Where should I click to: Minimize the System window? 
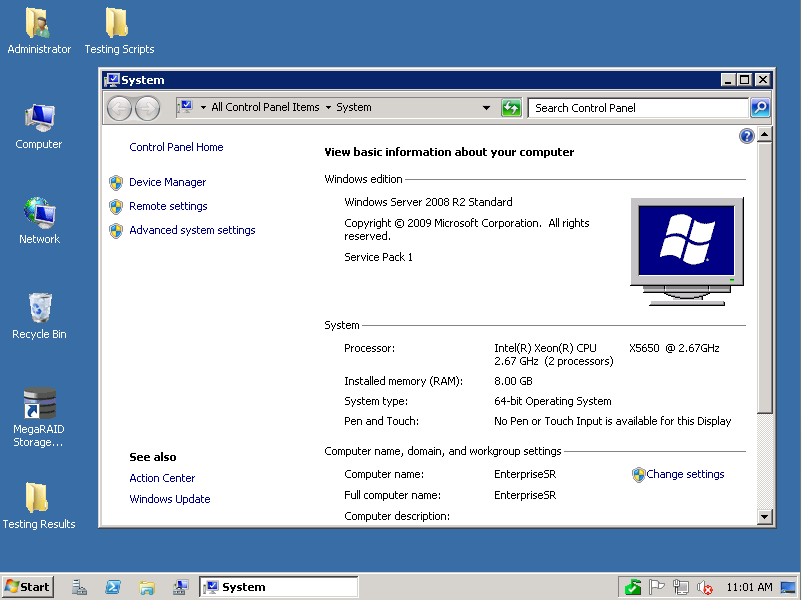coord(728,80)
